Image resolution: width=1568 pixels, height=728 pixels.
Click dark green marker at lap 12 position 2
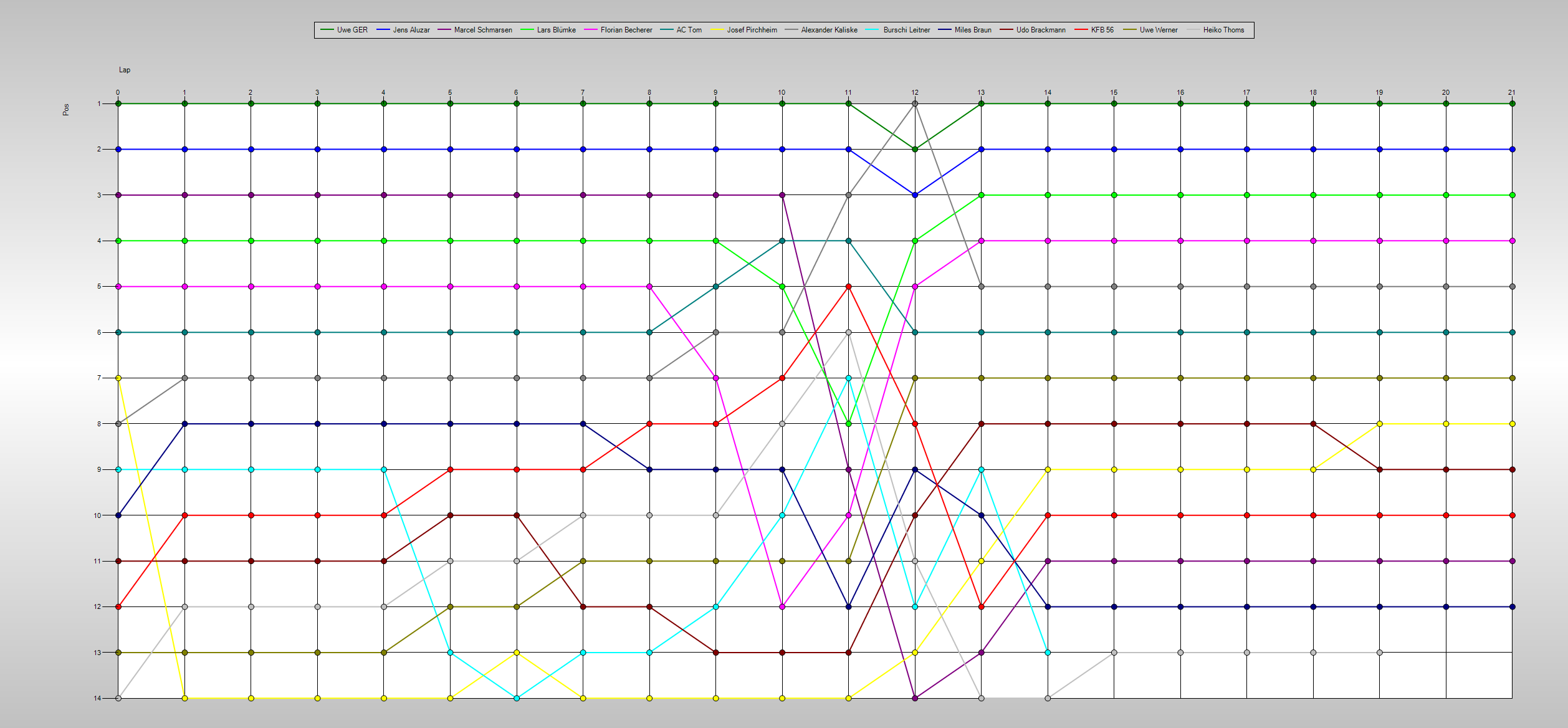(x=915, y=150)
